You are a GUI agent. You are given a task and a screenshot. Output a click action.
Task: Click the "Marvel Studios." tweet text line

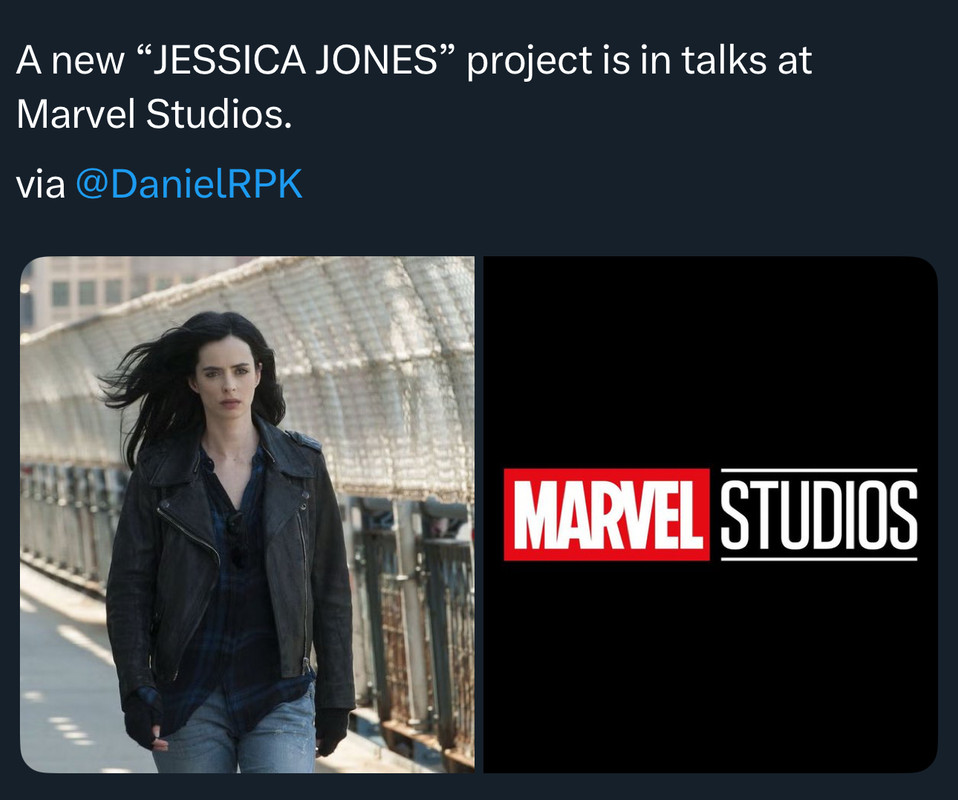pyautogui.click(x=155, y=114)
